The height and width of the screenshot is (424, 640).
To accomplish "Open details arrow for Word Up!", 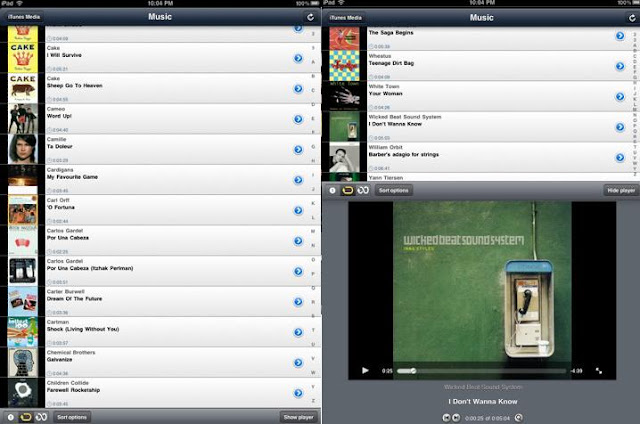I will pyautogui.click(x=298, y=119).
